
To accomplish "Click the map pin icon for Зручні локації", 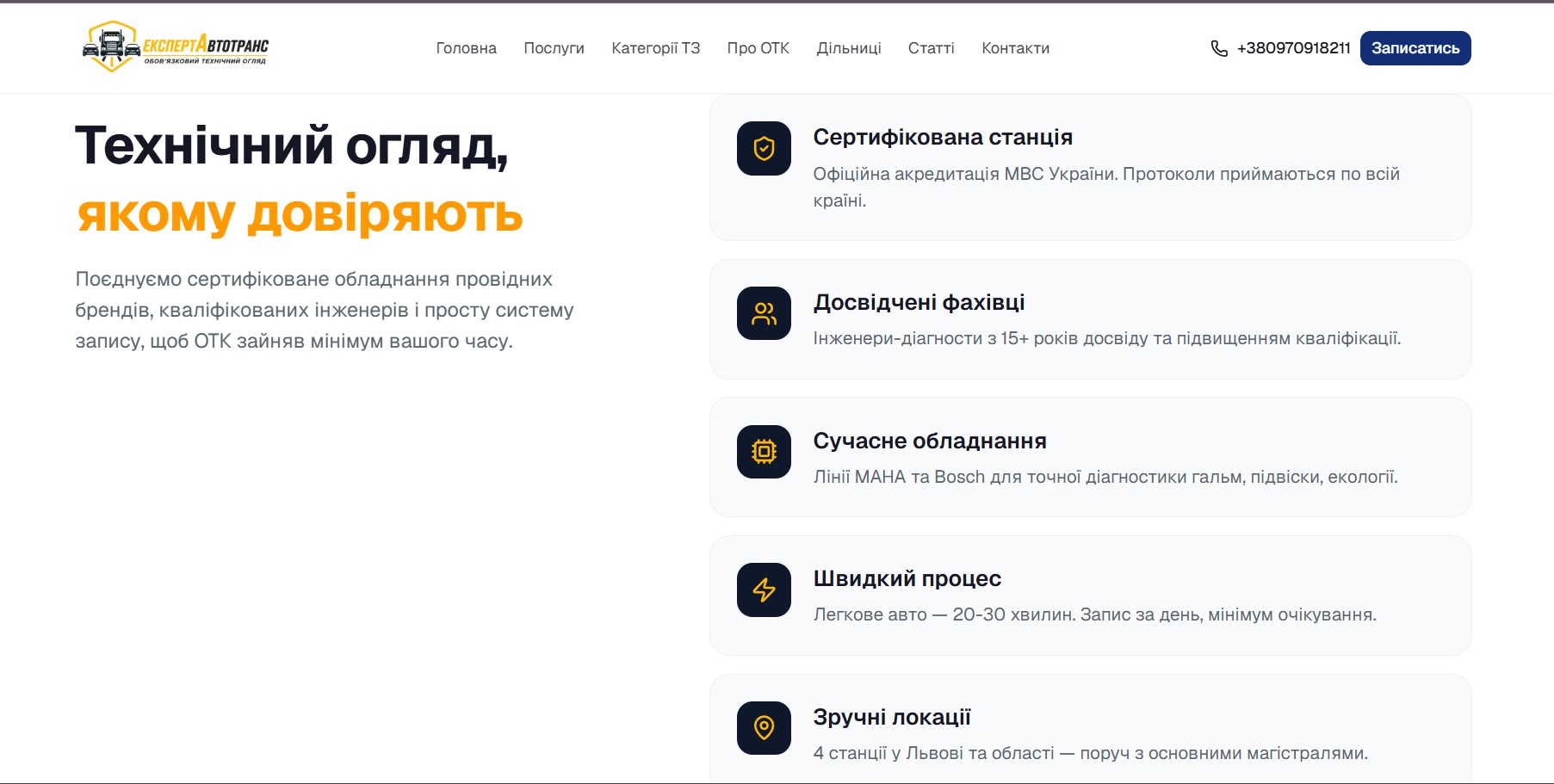I will (764, 728).
